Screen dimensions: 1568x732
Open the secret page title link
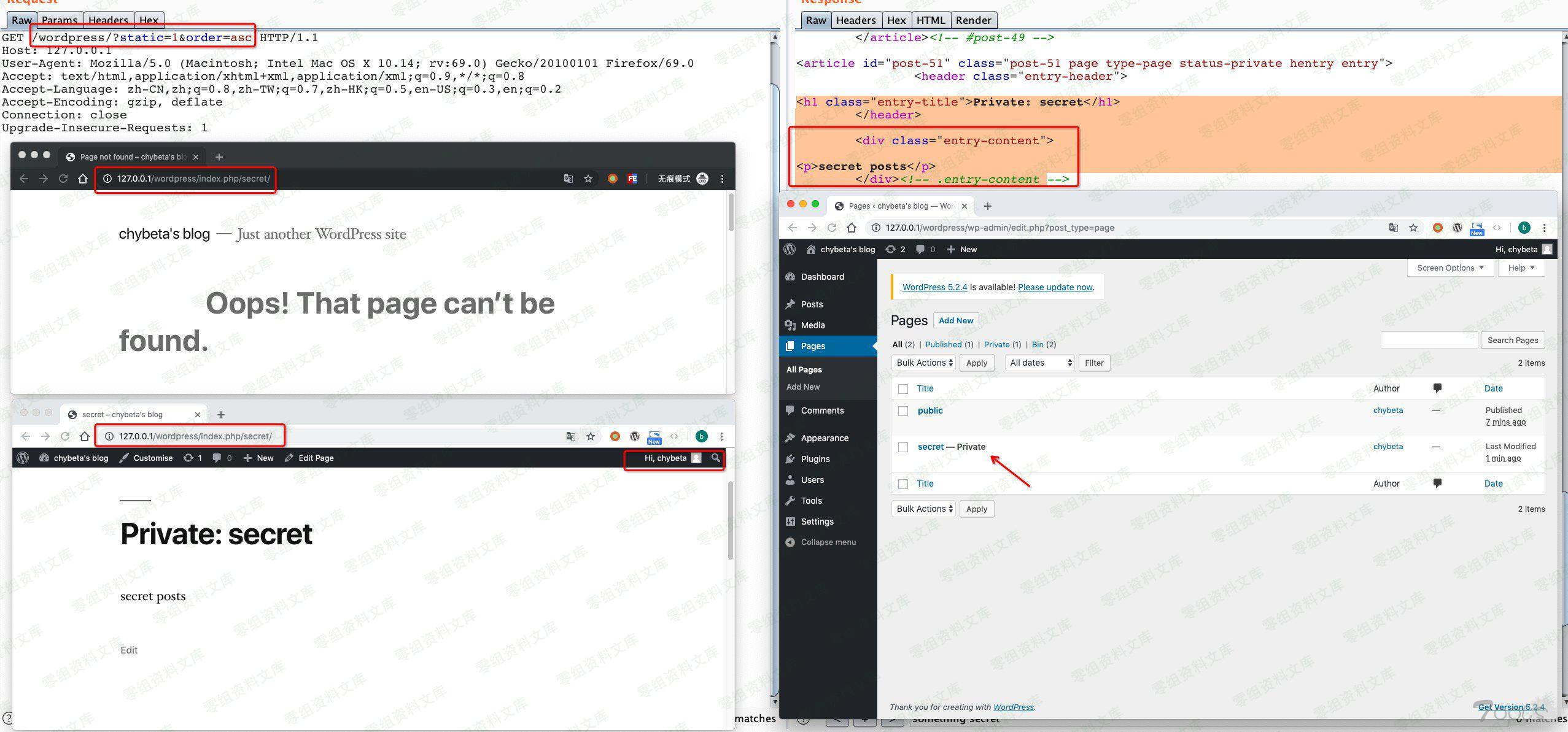pyautogui.click(x=930, y=447)
